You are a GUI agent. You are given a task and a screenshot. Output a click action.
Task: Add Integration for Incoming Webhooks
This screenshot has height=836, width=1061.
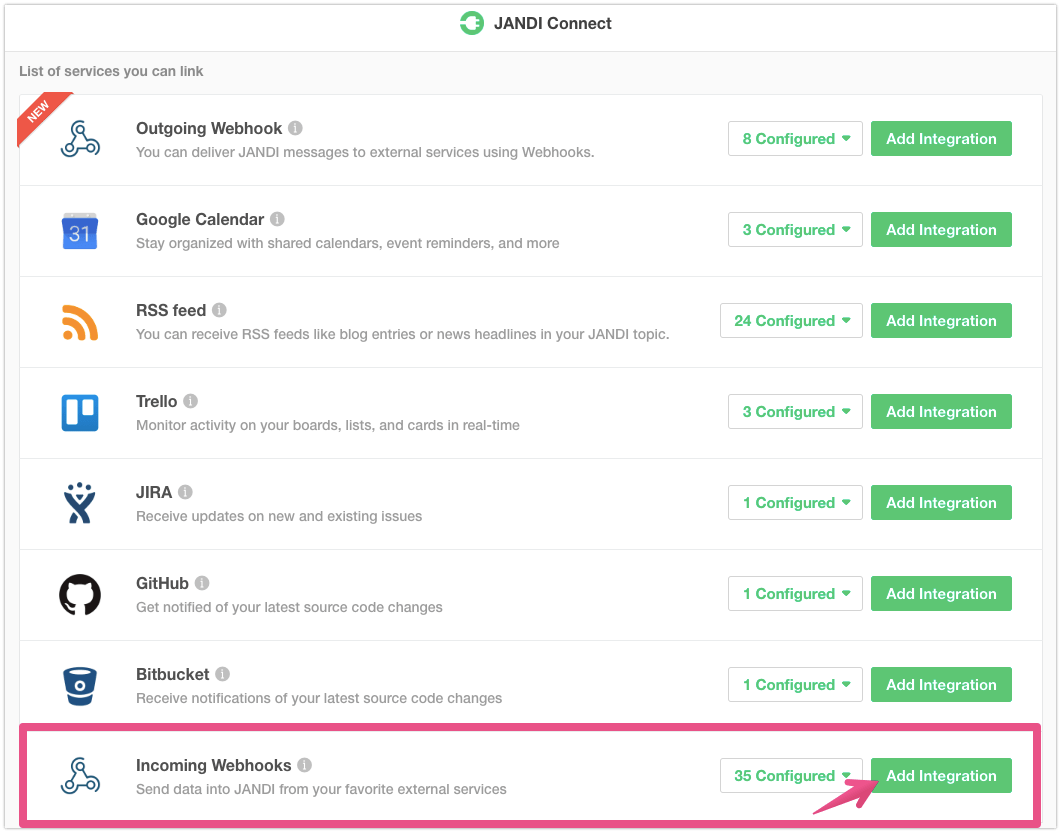(x=941, y=776)
